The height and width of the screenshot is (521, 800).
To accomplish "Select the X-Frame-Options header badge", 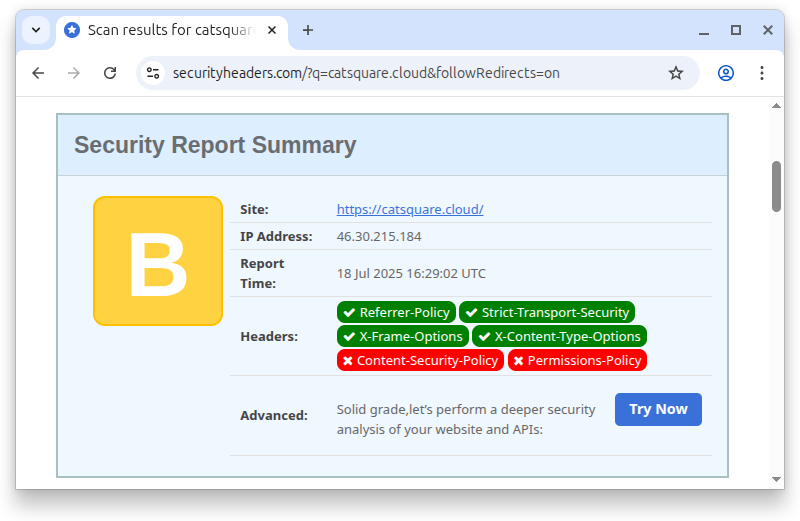I will 402,336.
